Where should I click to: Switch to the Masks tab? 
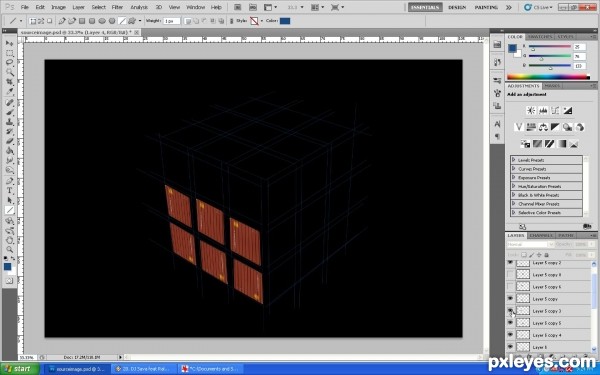point(552,86)
